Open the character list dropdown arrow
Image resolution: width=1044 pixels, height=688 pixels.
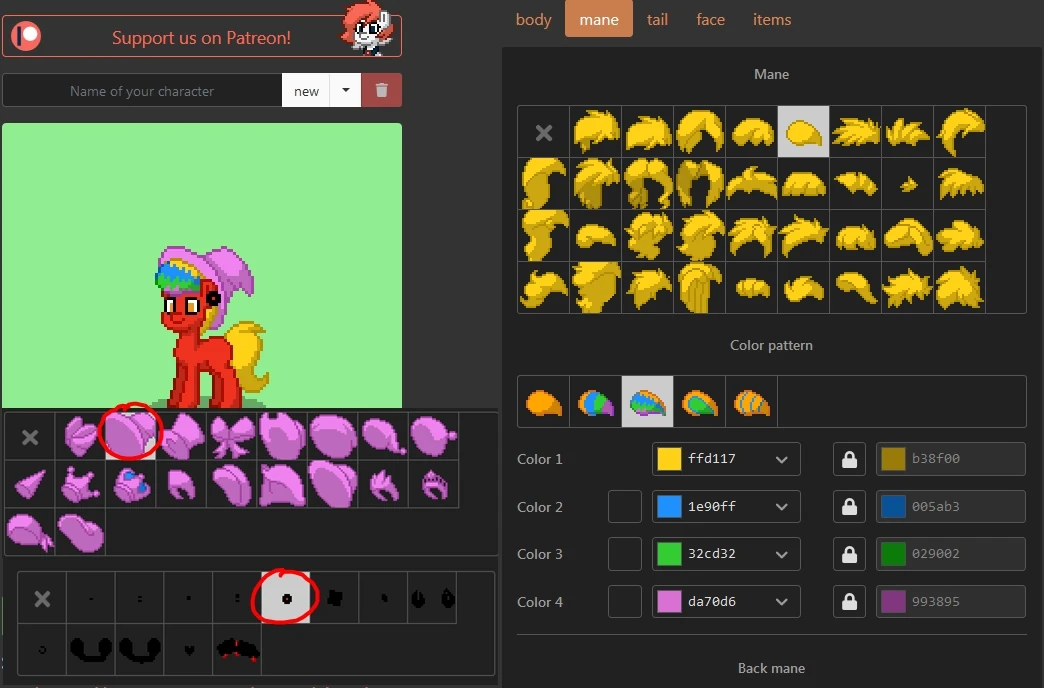(346, 90)
